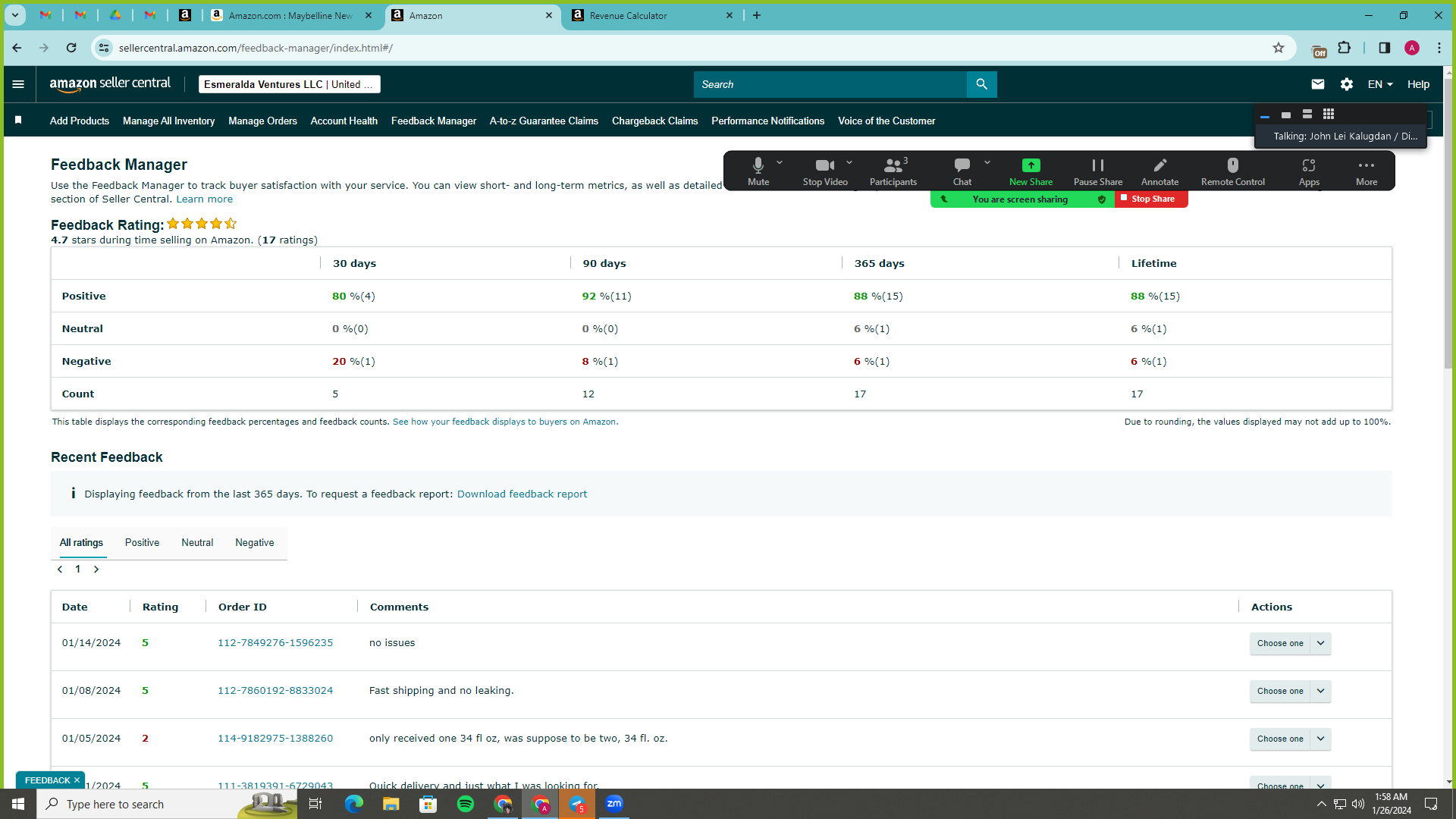The width and height of the screenshot is (1456, 819).
Task: Open Manage Orders
Action: (x=262, y=121)
